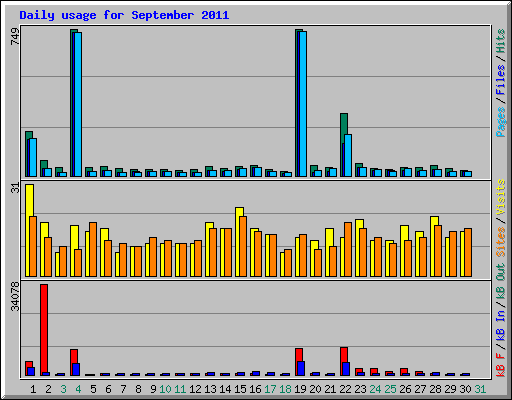
Task: Click day 2 on the x-axis
Action: [48, 389]
